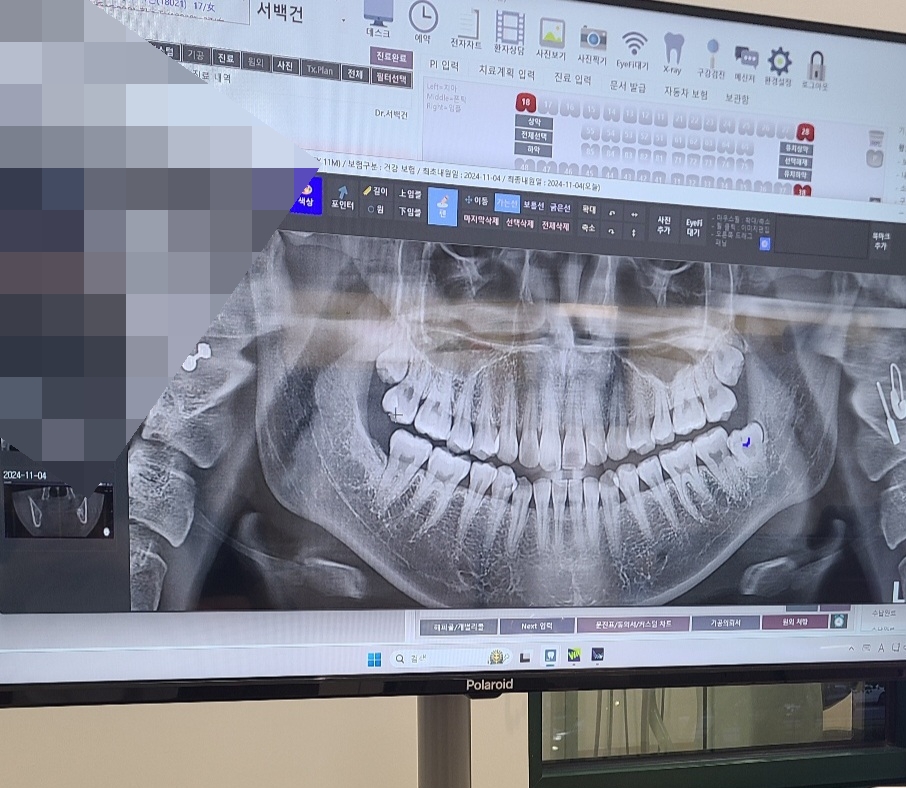Click the upper rotate arrow icon
The height and width of the screenshot is (788, 906).
pos(612,213)
